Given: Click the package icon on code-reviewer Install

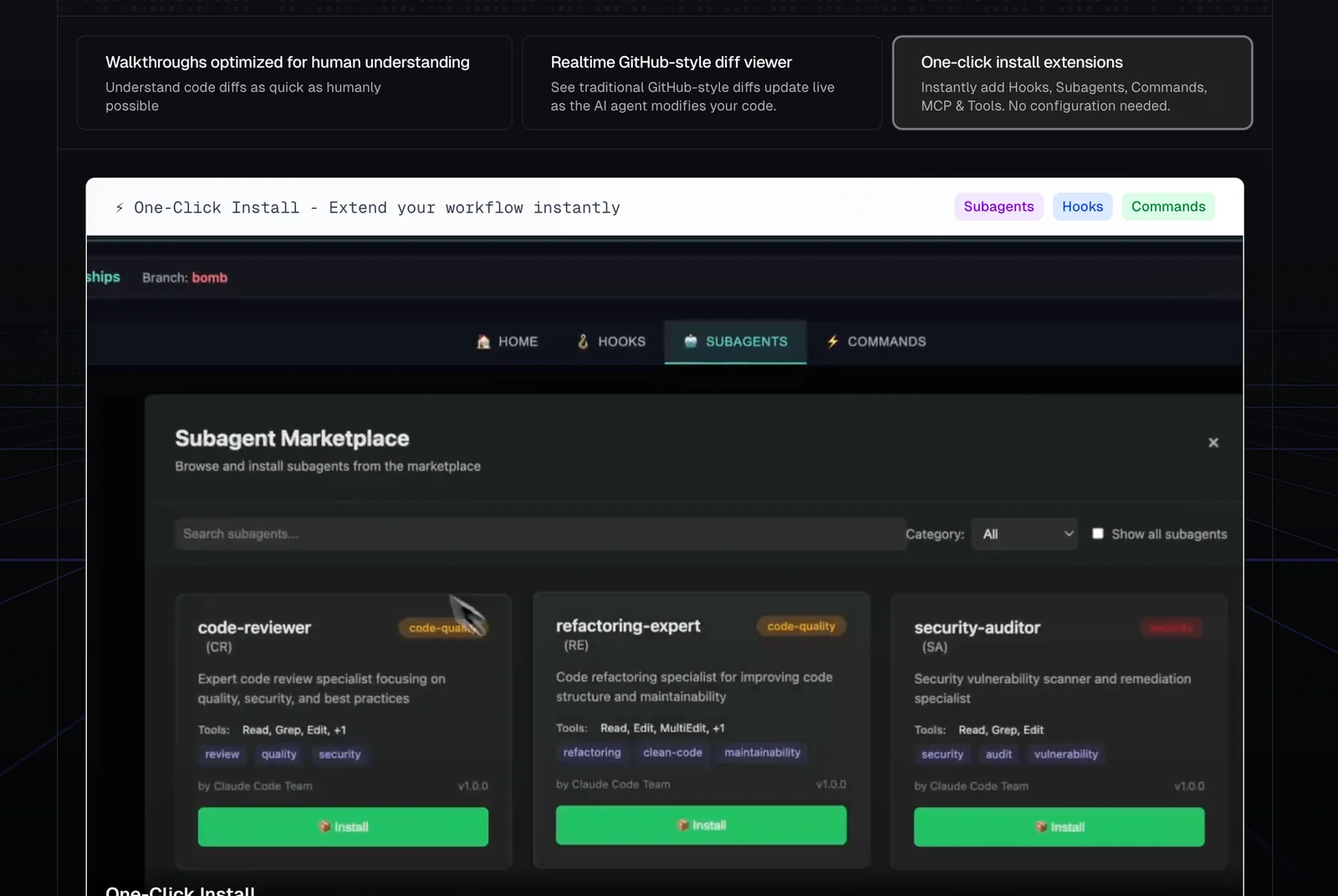Looking at the screenshot, I should click(x=324, y=827).
